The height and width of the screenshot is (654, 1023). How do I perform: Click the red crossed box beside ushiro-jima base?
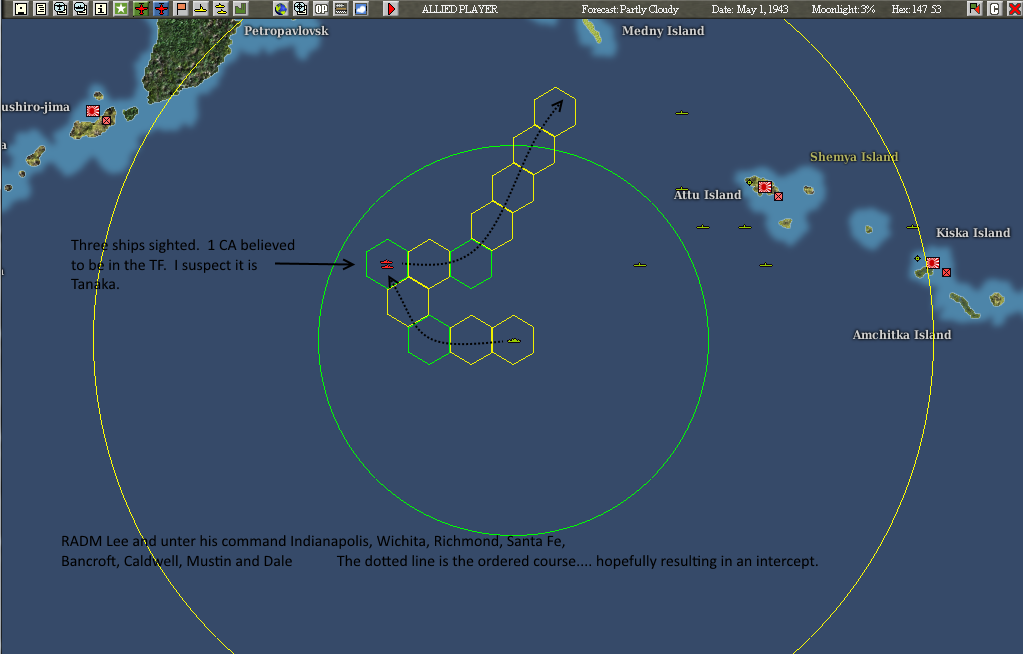(x=106, y=121)
